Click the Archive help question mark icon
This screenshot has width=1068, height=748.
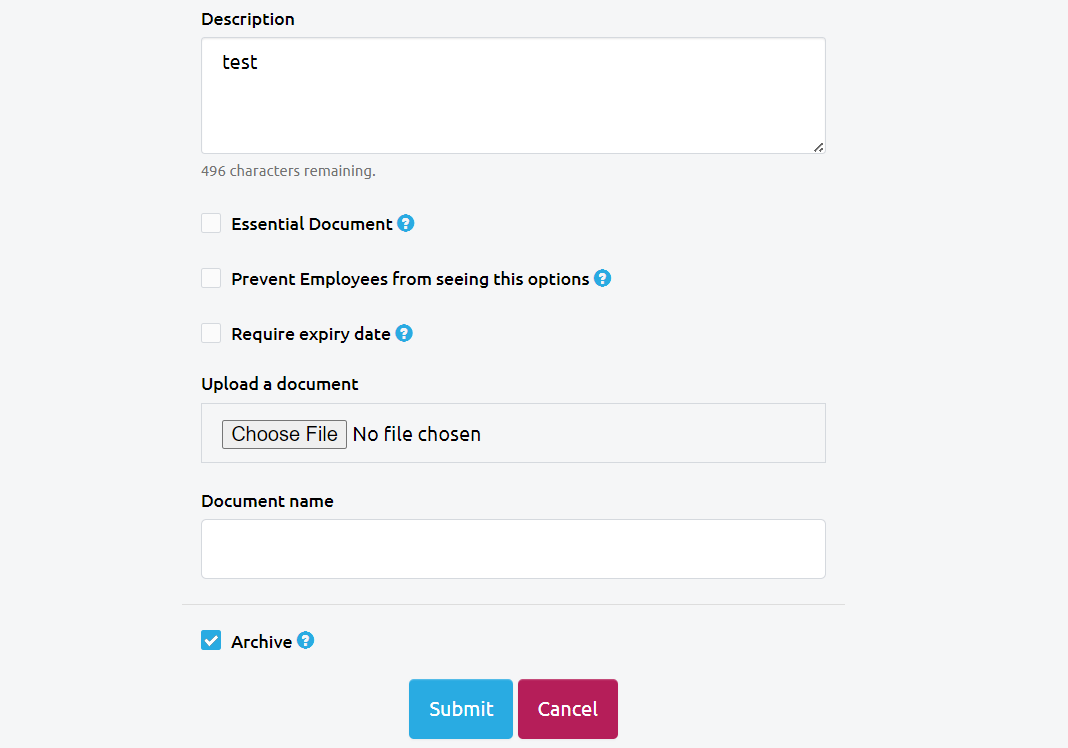[x=306, y=641]
